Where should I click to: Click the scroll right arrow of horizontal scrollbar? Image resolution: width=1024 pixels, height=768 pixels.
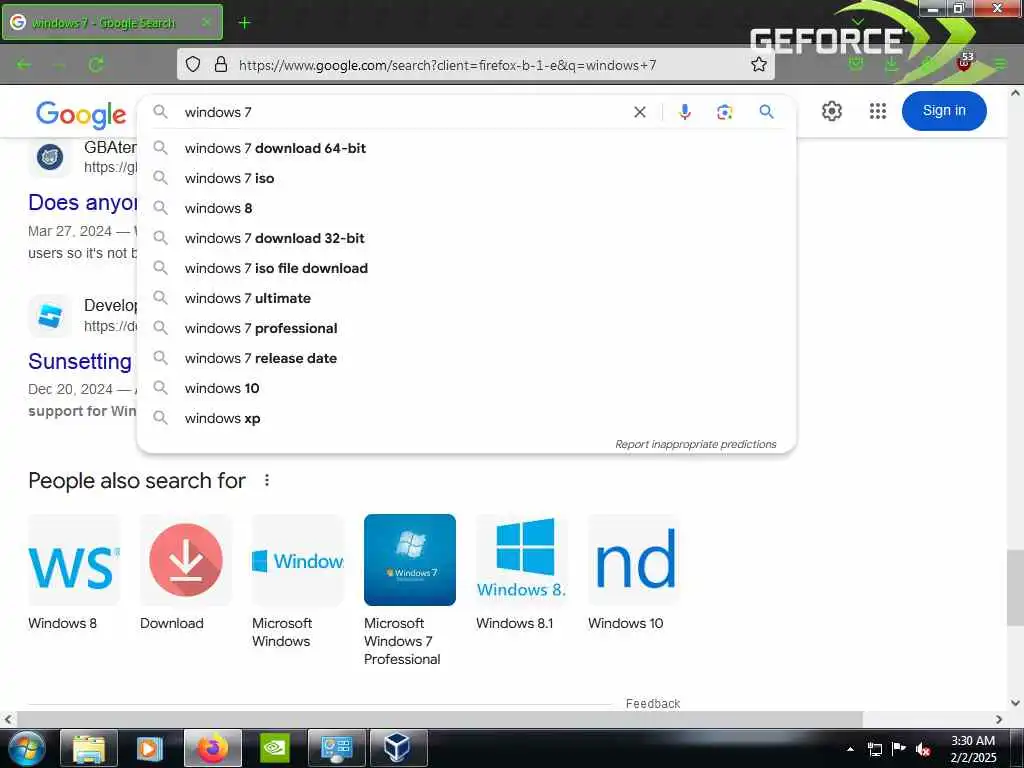point(999,719)
